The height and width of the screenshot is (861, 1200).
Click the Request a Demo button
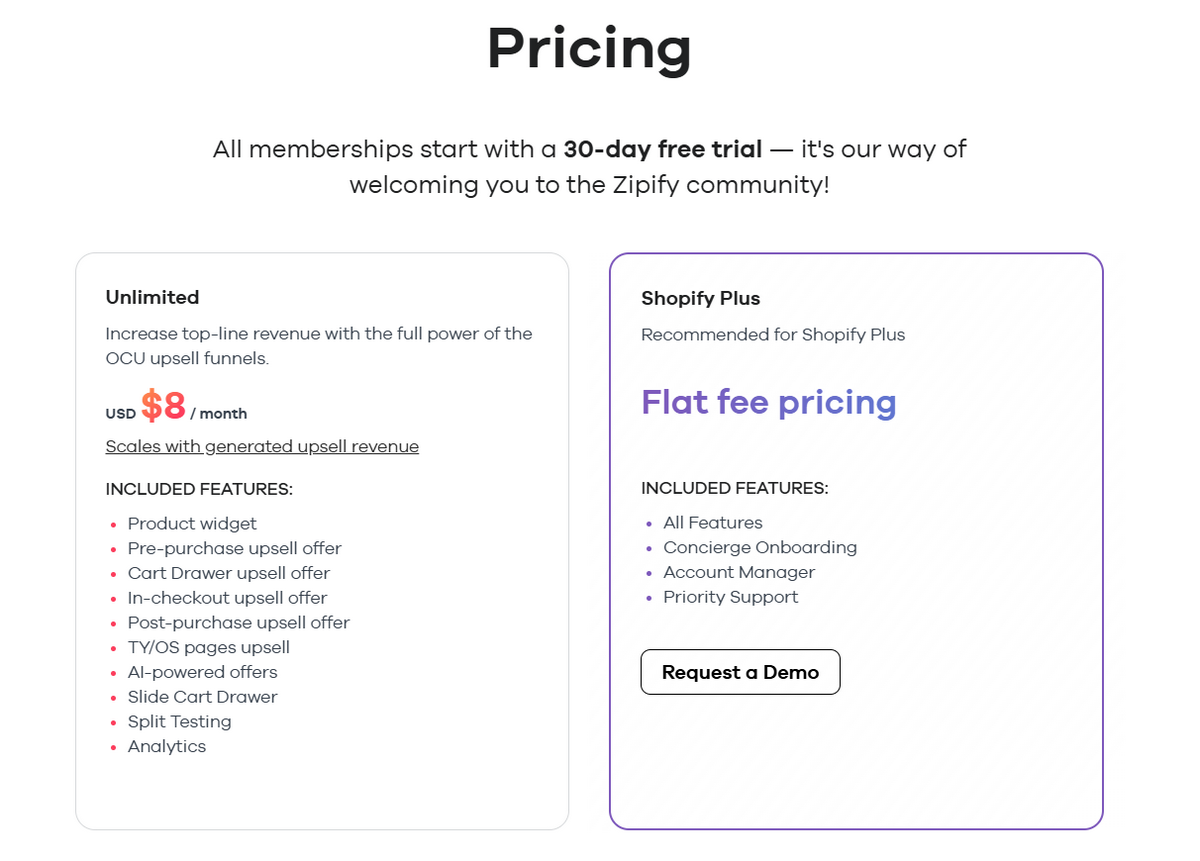pos(740,672)
